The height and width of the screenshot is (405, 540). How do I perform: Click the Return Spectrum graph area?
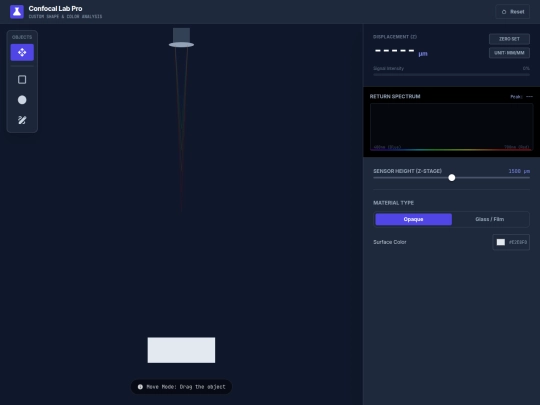click(x=451, y=127)
